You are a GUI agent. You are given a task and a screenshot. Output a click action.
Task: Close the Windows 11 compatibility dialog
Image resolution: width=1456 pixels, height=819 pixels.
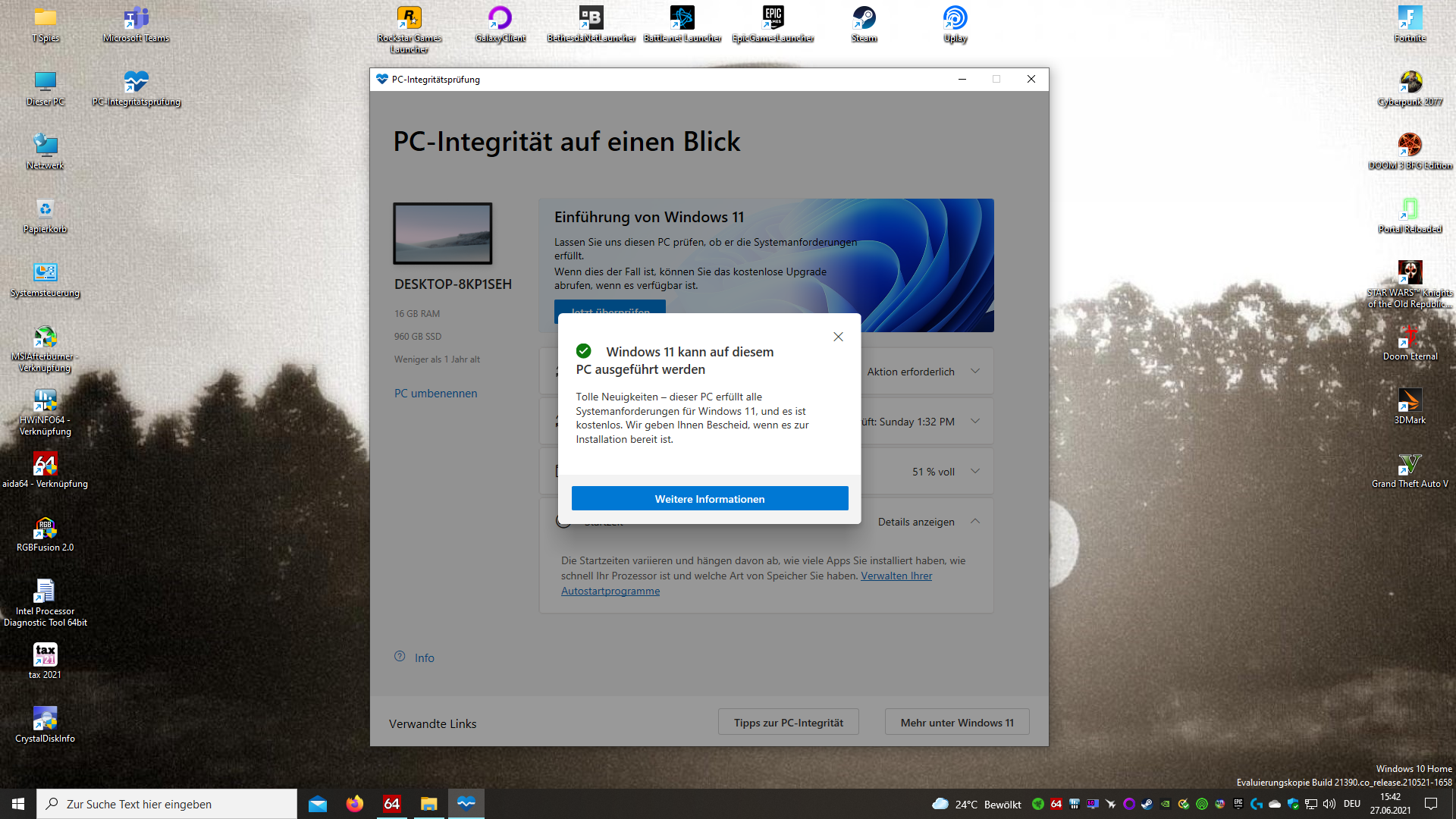[838, 337]
